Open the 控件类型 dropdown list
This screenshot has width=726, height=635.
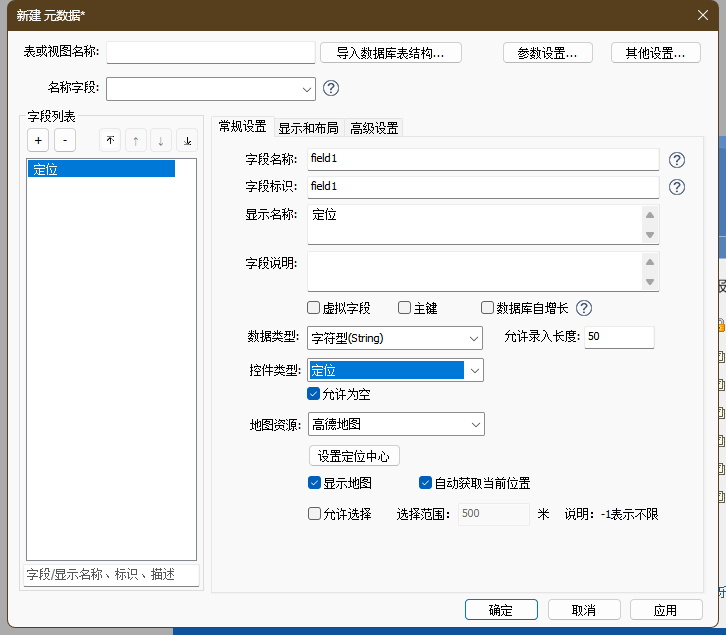click(x=474, y=371)
